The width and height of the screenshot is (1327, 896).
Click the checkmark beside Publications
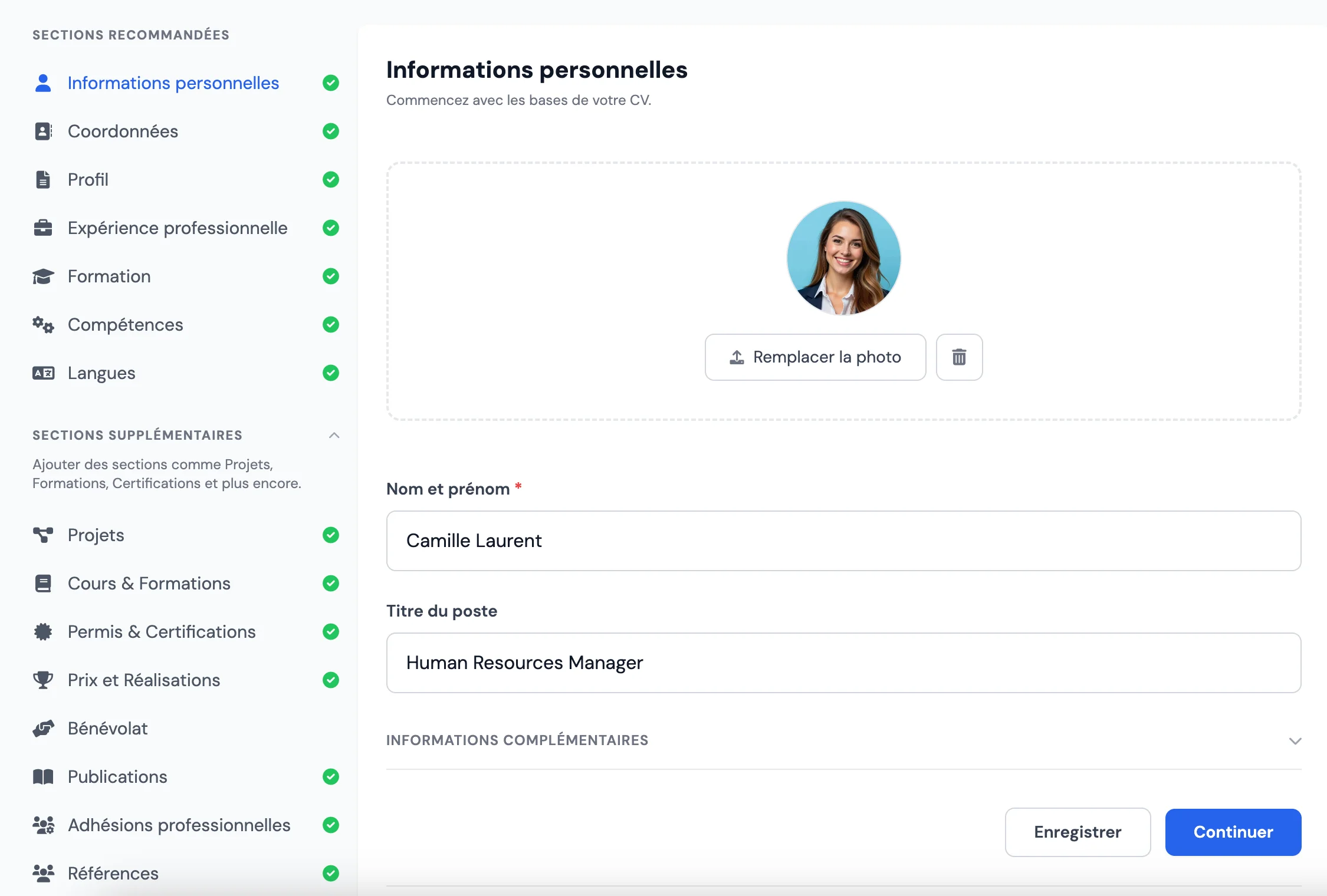331,776
